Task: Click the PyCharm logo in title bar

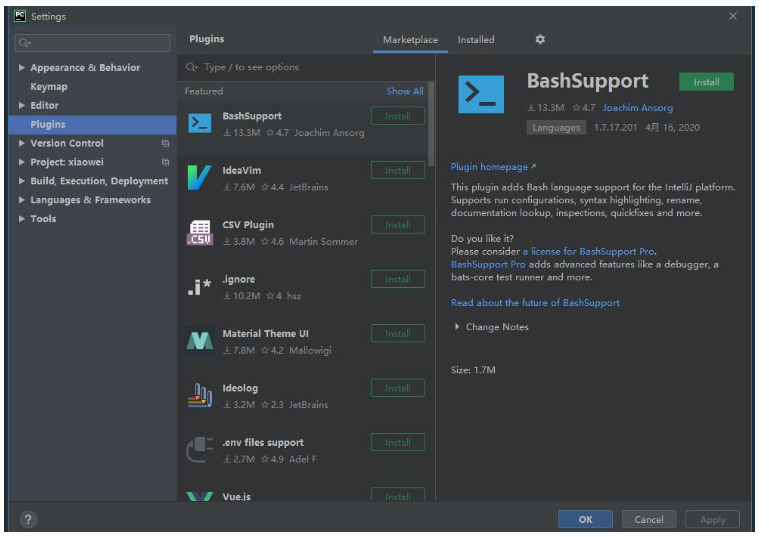Action: (20, 16)
